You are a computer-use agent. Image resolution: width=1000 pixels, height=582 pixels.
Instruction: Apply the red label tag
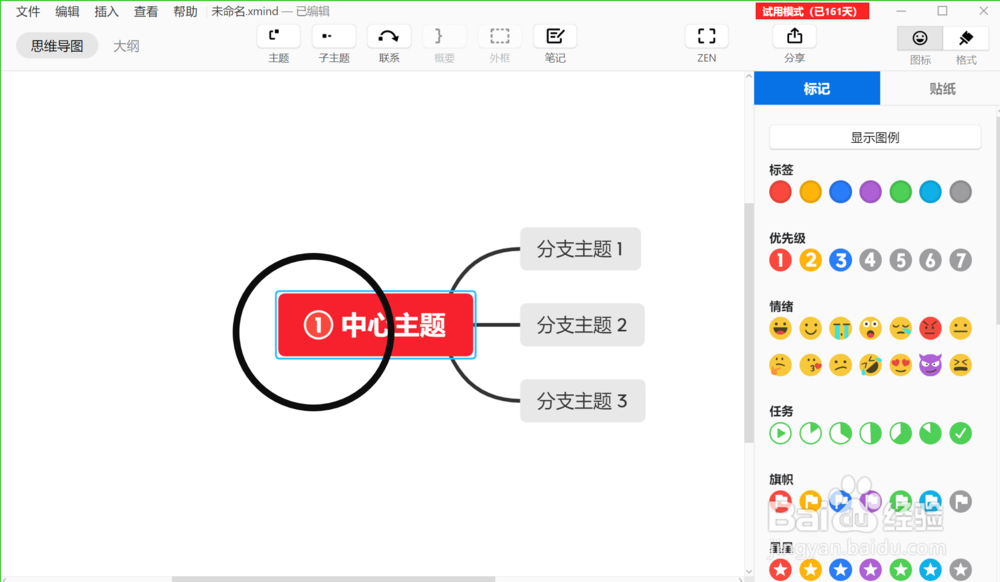pos(780,192)
